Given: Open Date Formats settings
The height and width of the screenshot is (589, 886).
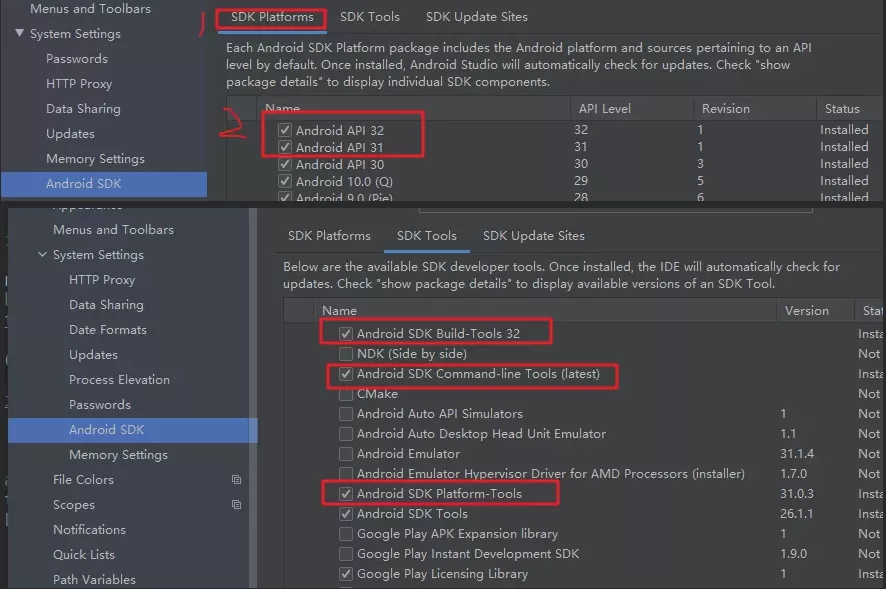Looking at the screenshot, I should coord(107,330).
